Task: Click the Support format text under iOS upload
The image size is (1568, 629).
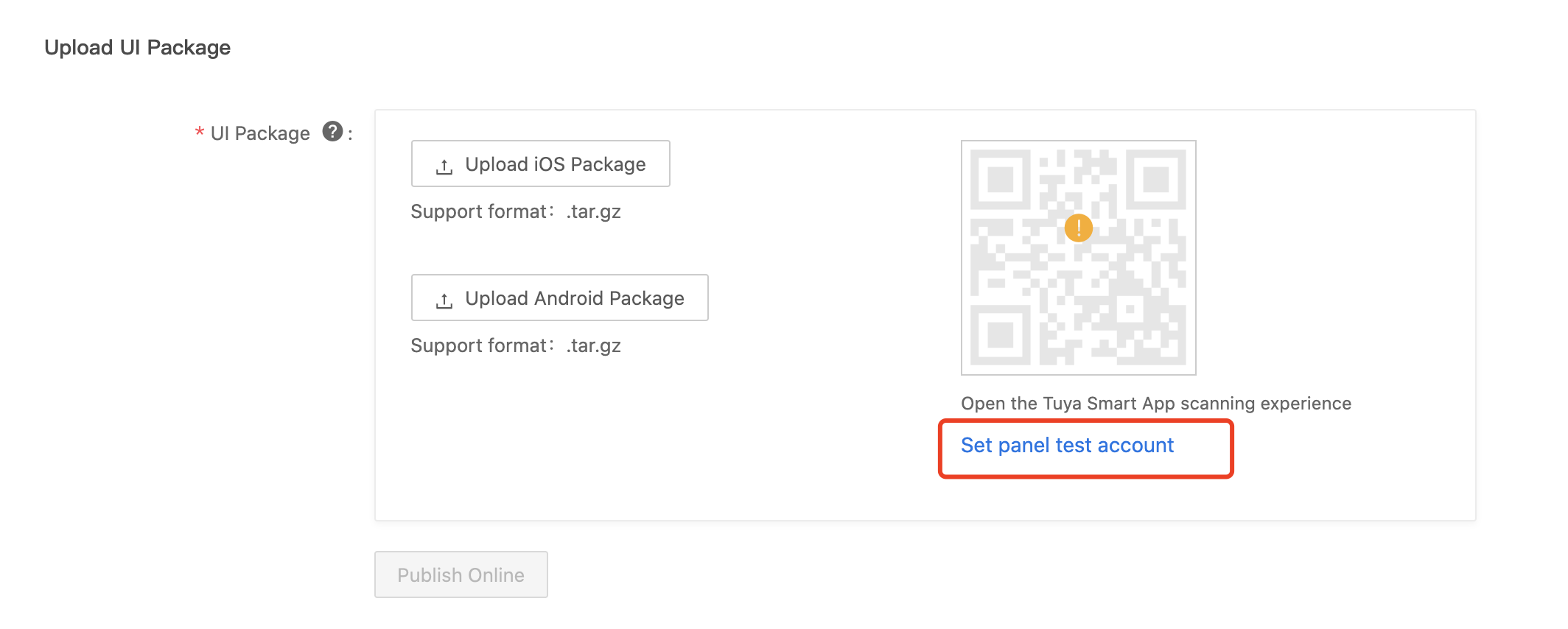Action: click(516, 212)
